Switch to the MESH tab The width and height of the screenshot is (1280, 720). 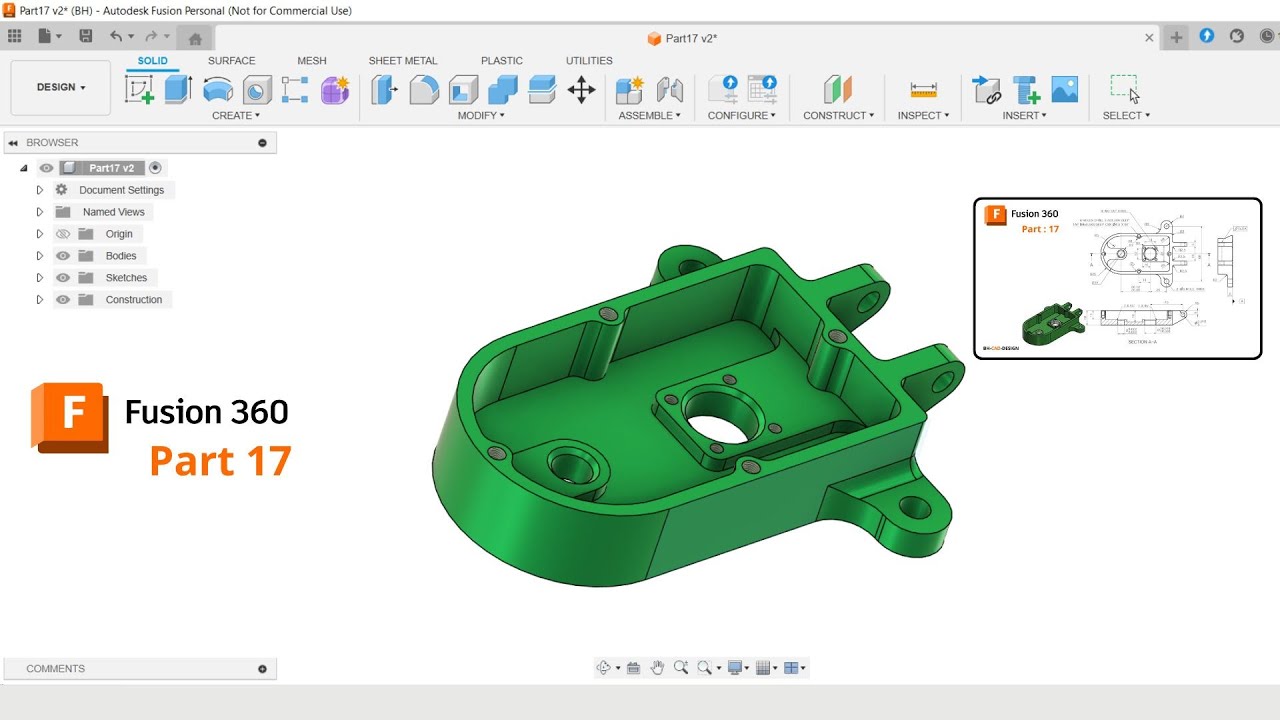pos(312,61)
